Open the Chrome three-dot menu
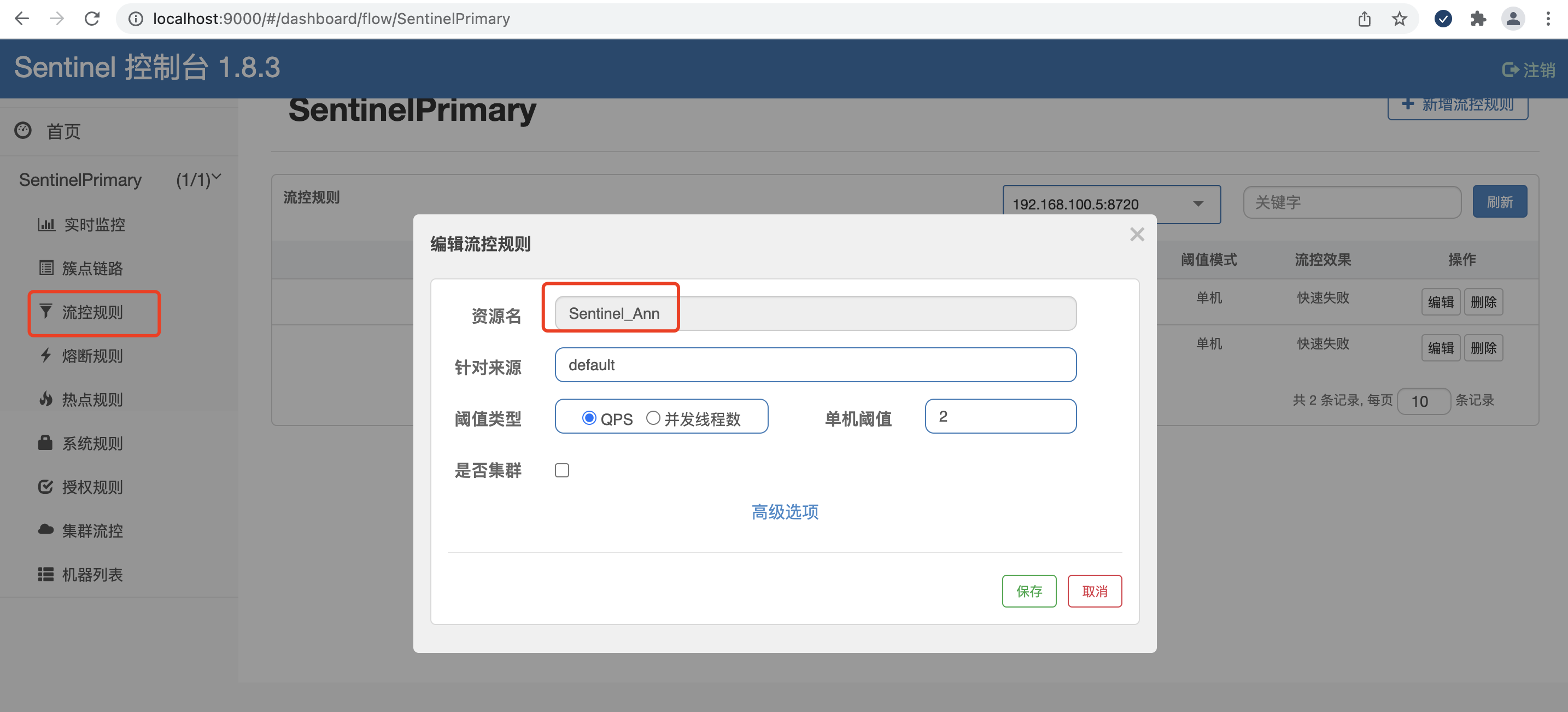The image size is (1568, 712). click(x=1548, y=19)
